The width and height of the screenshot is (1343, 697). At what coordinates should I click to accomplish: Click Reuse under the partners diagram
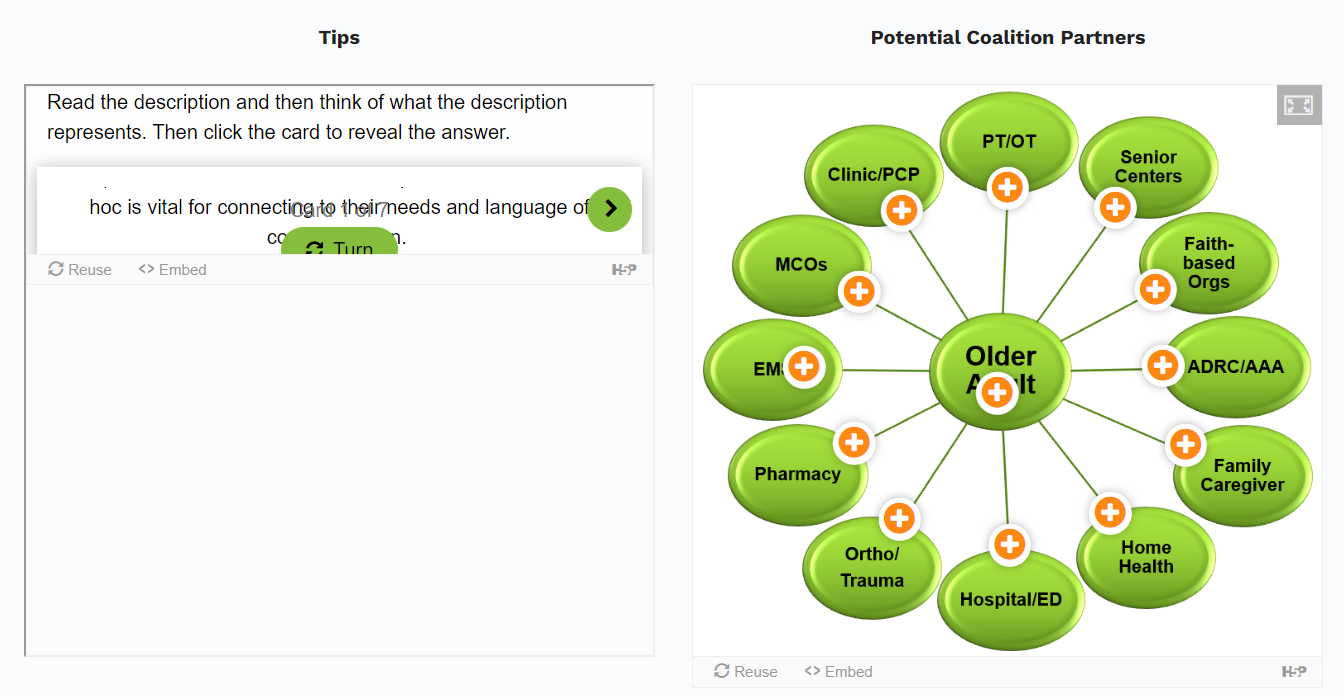pyautogui.click(x=746, y=672)
